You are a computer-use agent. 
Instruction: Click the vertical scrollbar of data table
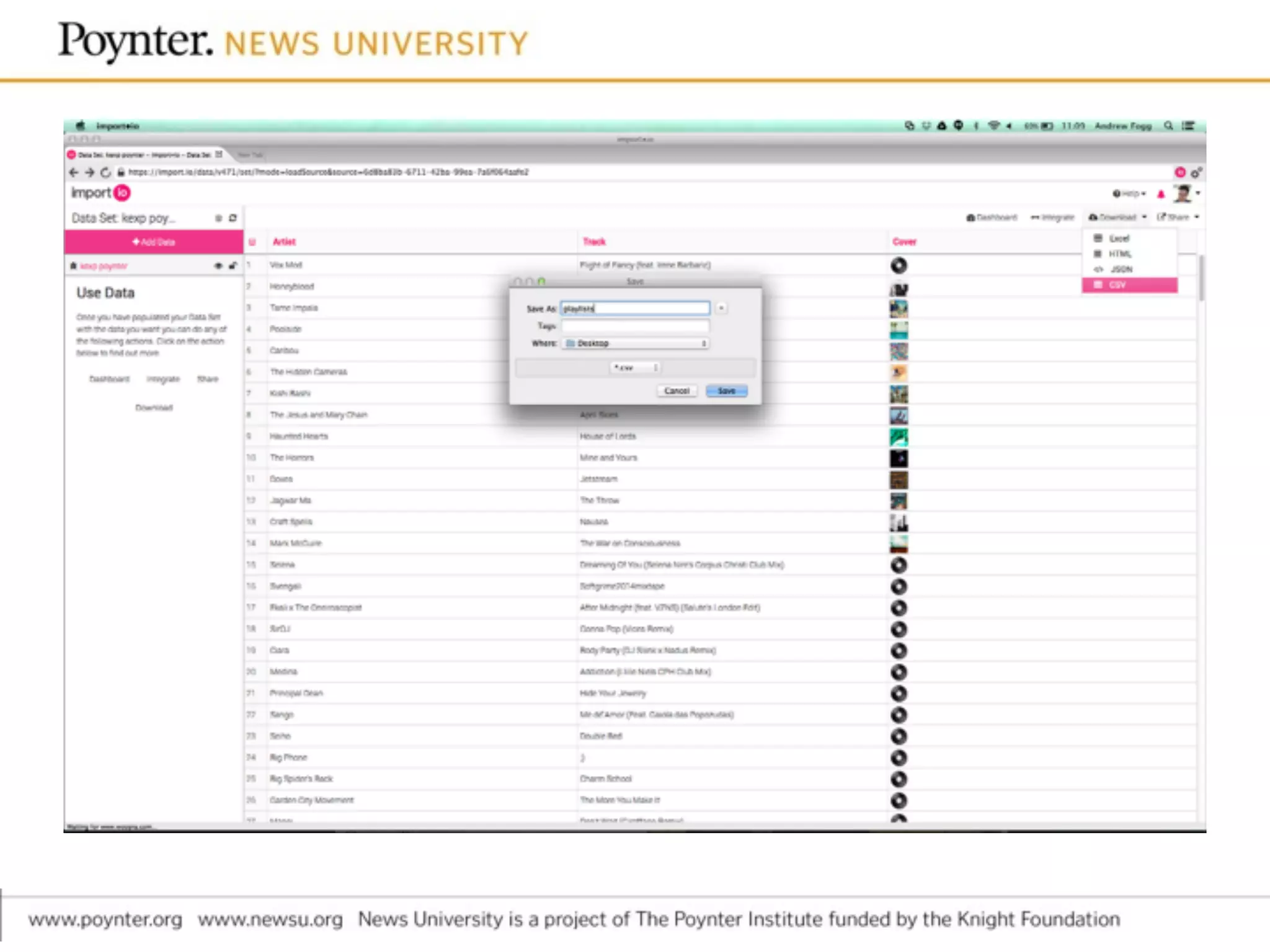[1201, 279]
